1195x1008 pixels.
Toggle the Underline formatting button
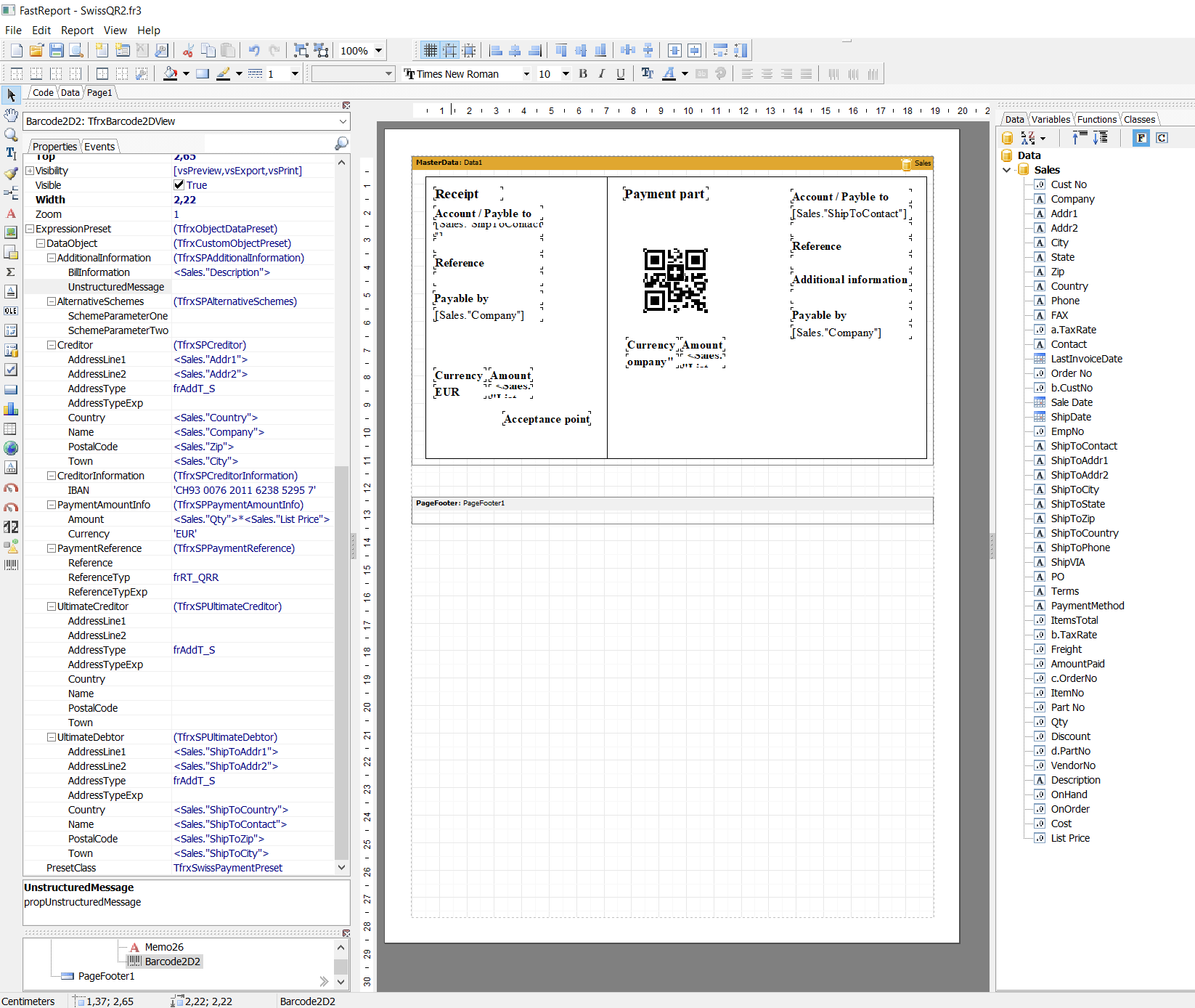pos(620,73)
